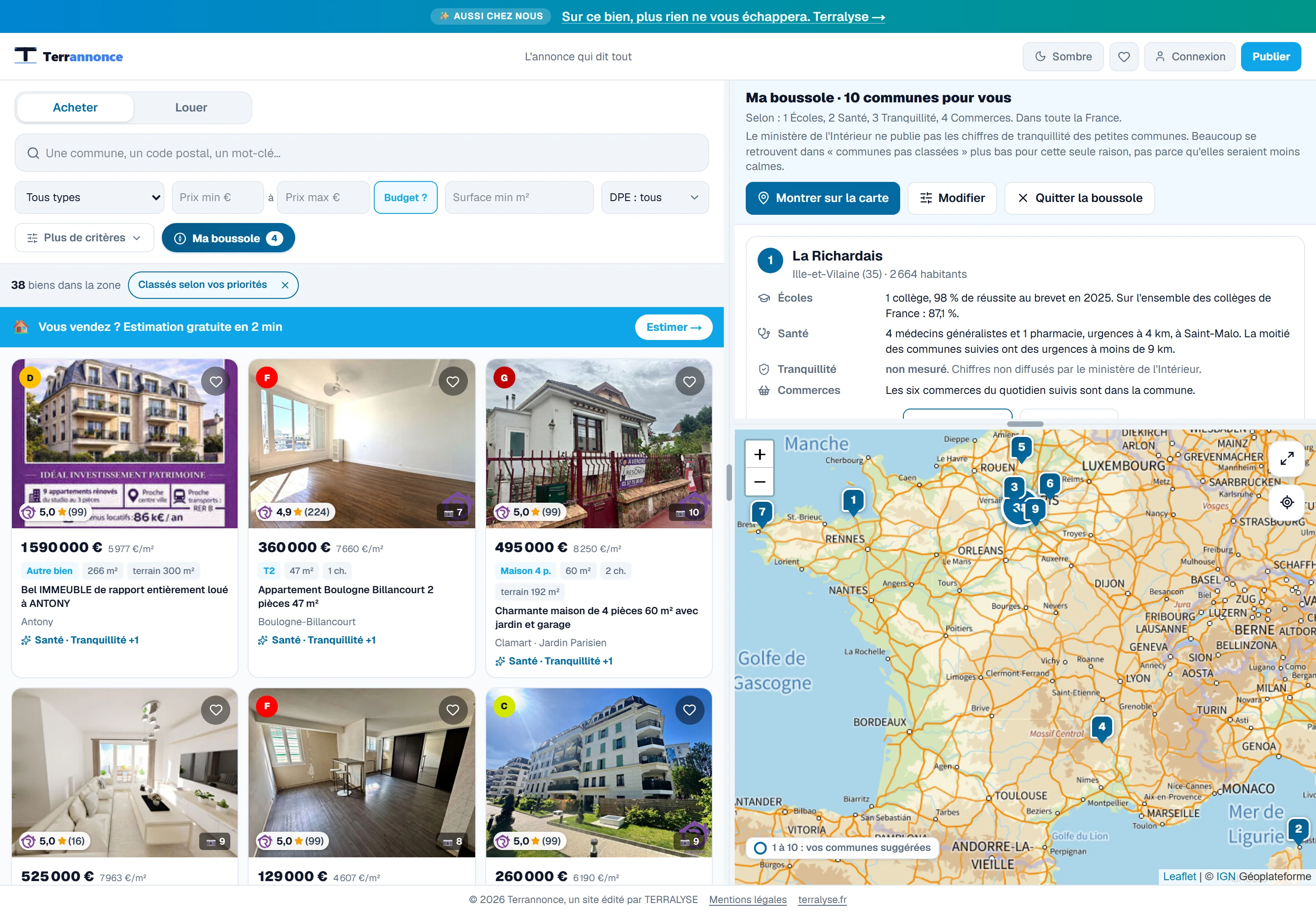The width and height of the screenshot is (1316, 914).
Task: Expand Plus de critères
Action: coord(84,238)
